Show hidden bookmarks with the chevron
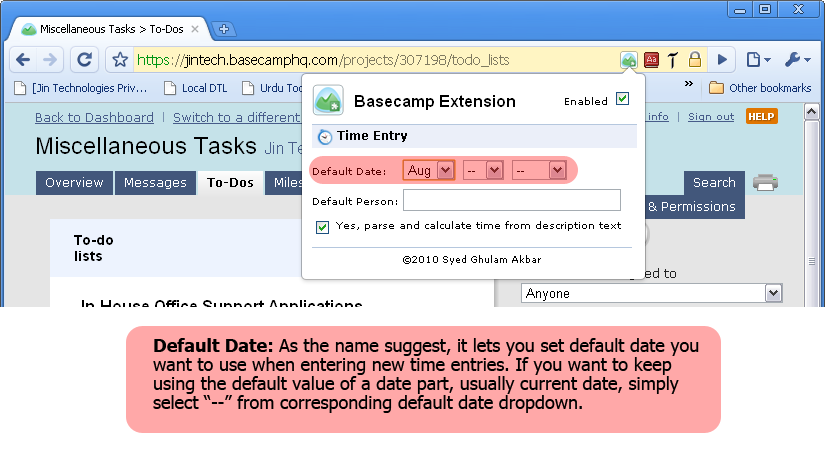The height and width of the screenshot is (450, 825). pyautogui.click(x=689, y=84)
